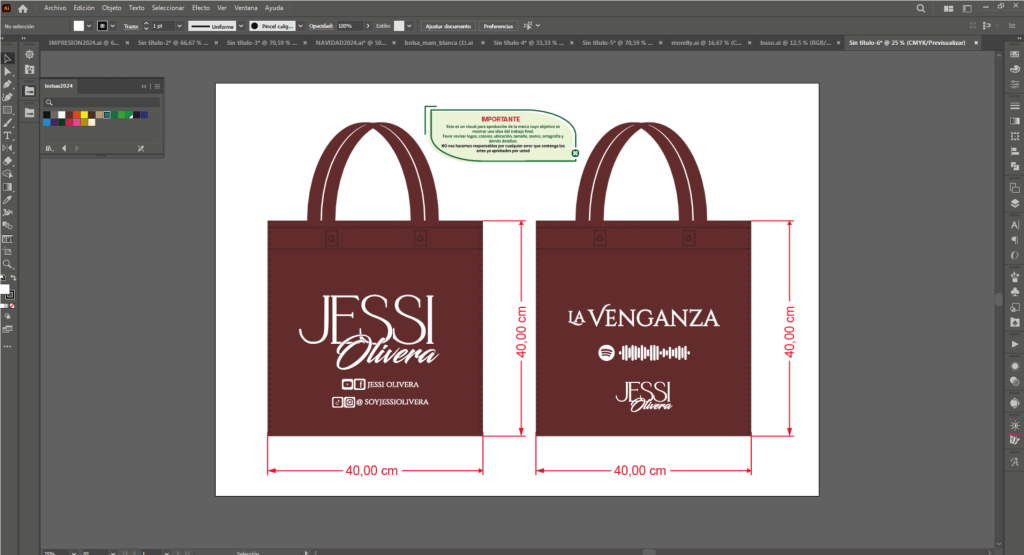Open the workspace switcher icon
1024x555 pixels.
[967, 8]
